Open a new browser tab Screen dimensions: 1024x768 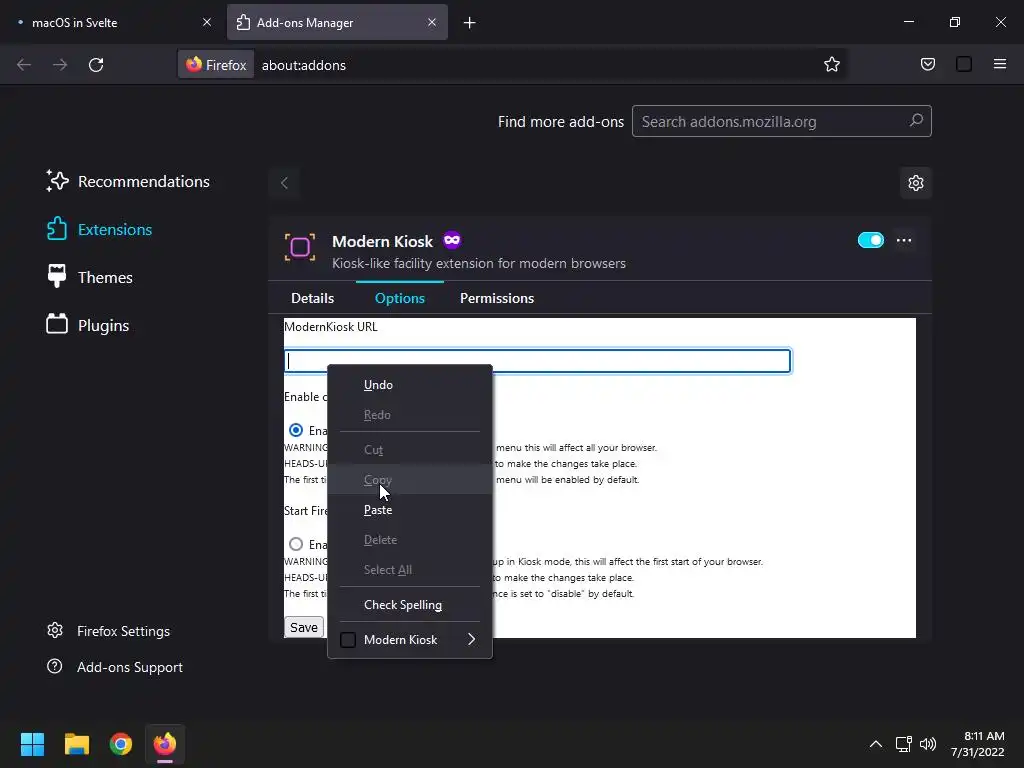[x=469, y=23]
